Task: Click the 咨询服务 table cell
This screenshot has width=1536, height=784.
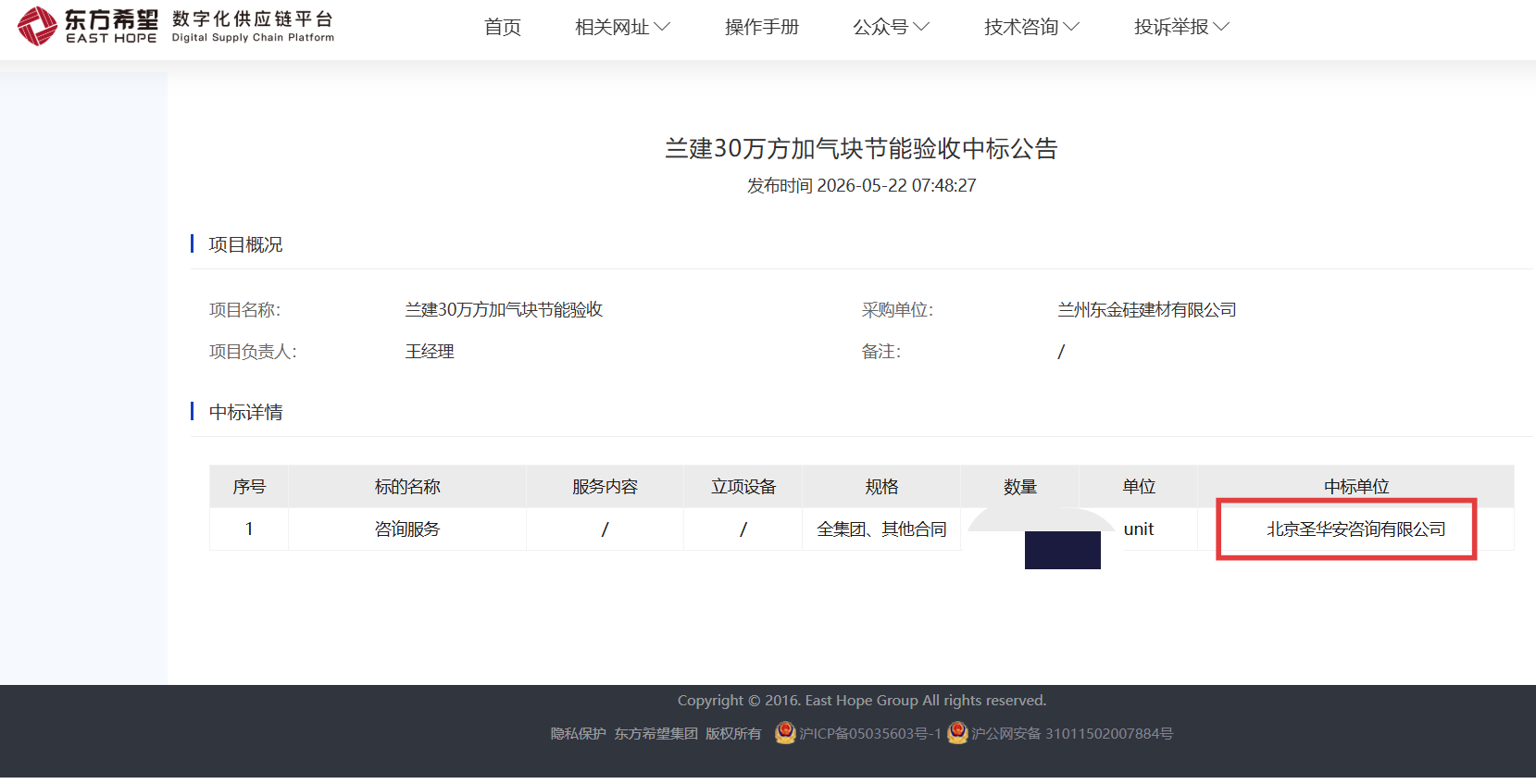Action: tap(407, 529)
